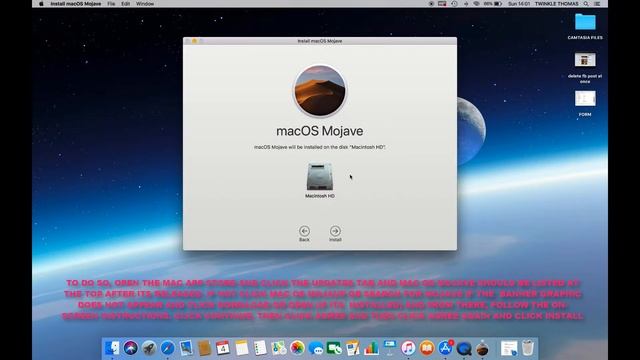The image size is (640, 360).
Task: Select the Macintosh HD disk icon
Action: [320, 177]
